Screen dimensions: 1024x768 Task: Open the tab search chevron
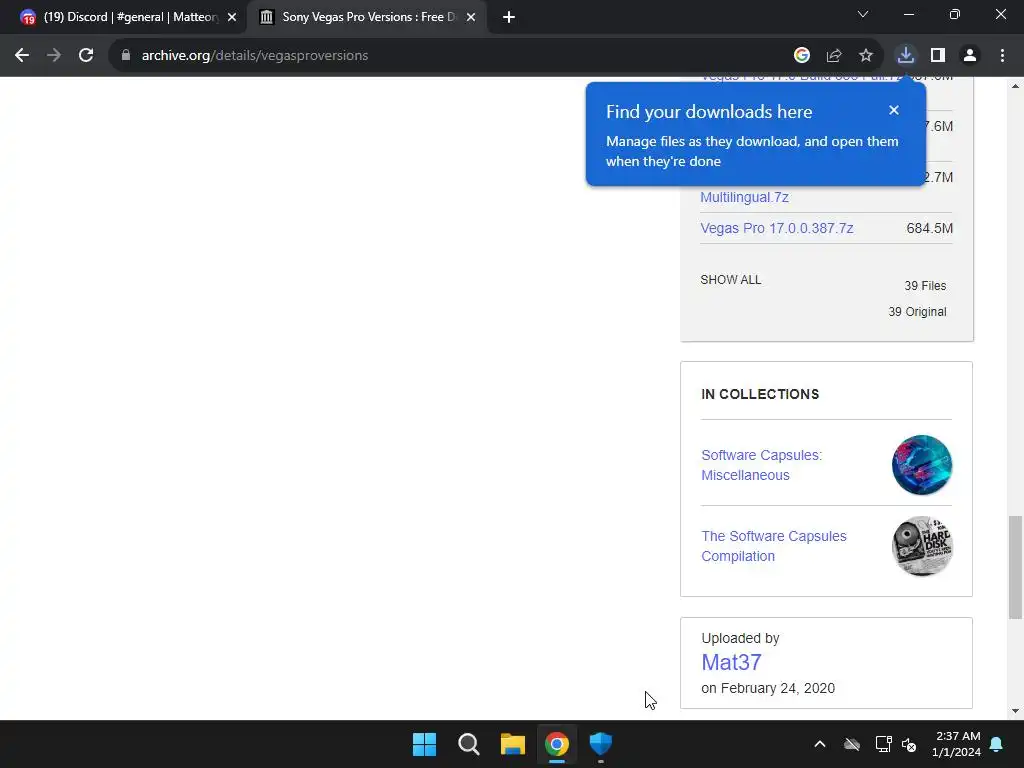coord(863,14)
